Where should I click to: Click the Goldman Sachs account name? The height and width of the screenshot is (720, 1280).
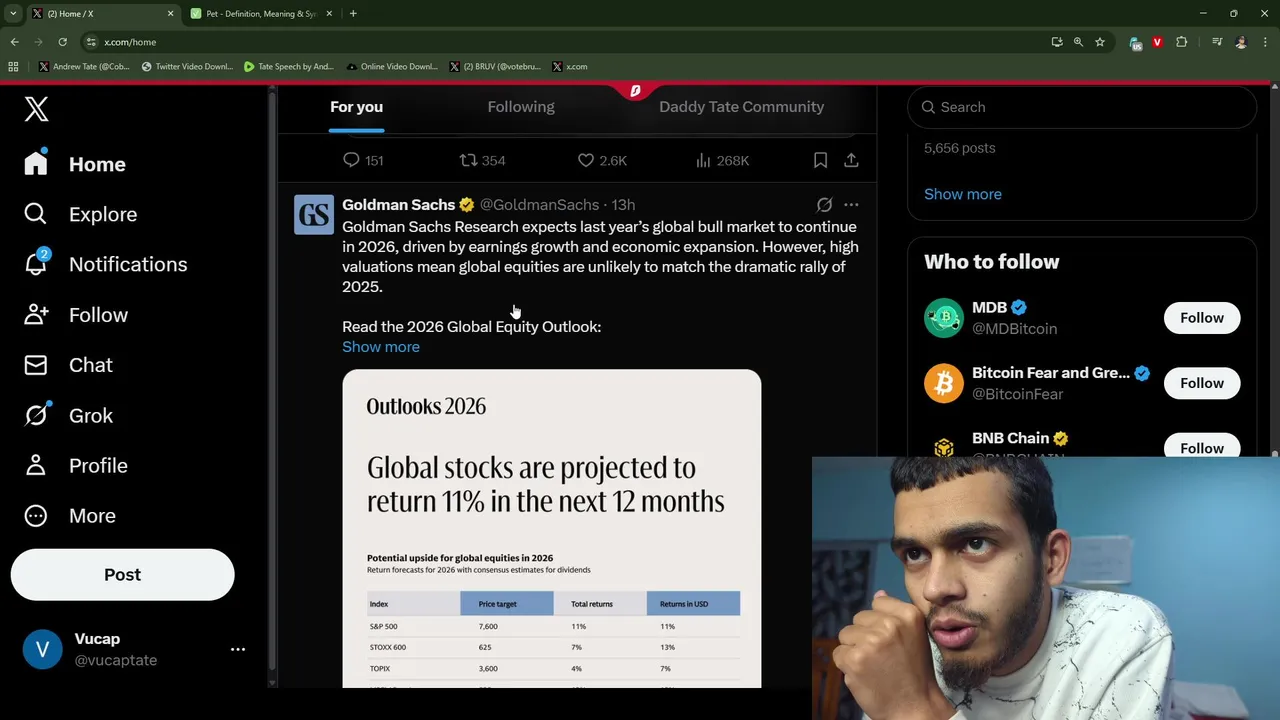pos(399,204)
